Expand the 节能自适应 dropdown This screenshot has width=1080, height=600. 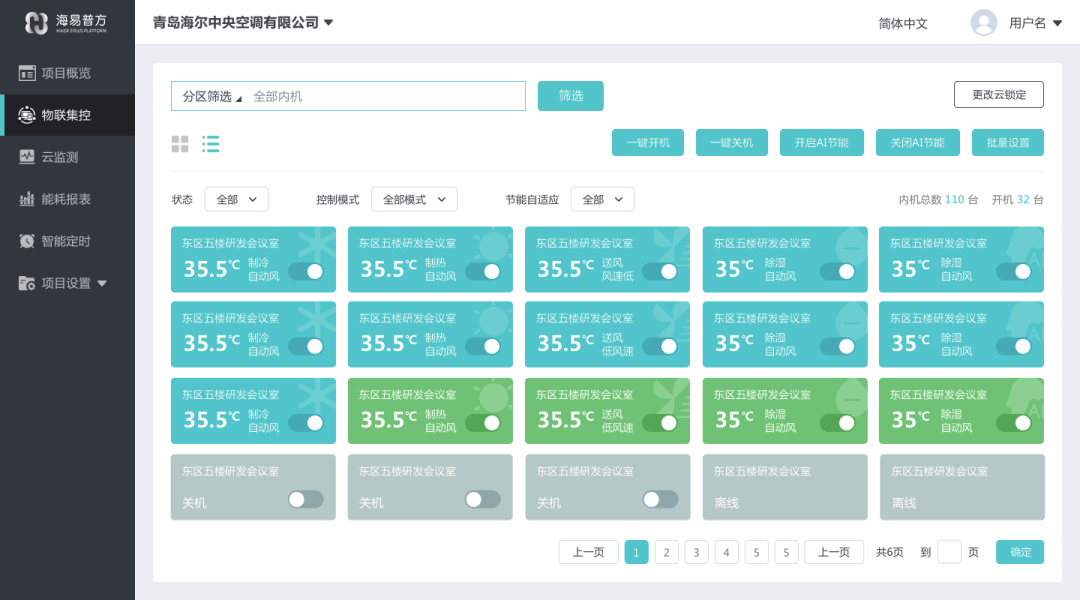(602, 200)
